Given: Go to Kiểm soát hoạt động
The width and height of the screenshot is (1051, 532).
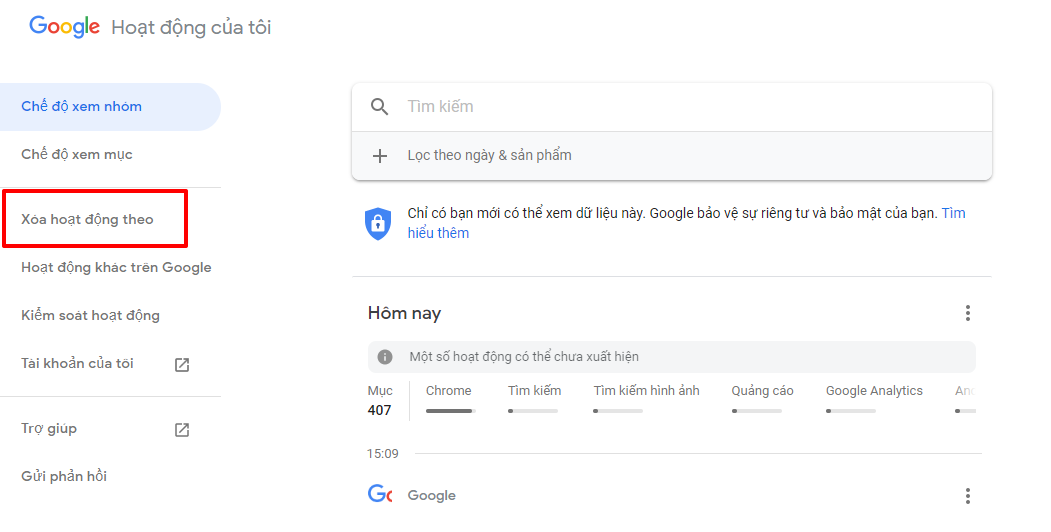Looking at the screenshot, I should tap(90, 316).
